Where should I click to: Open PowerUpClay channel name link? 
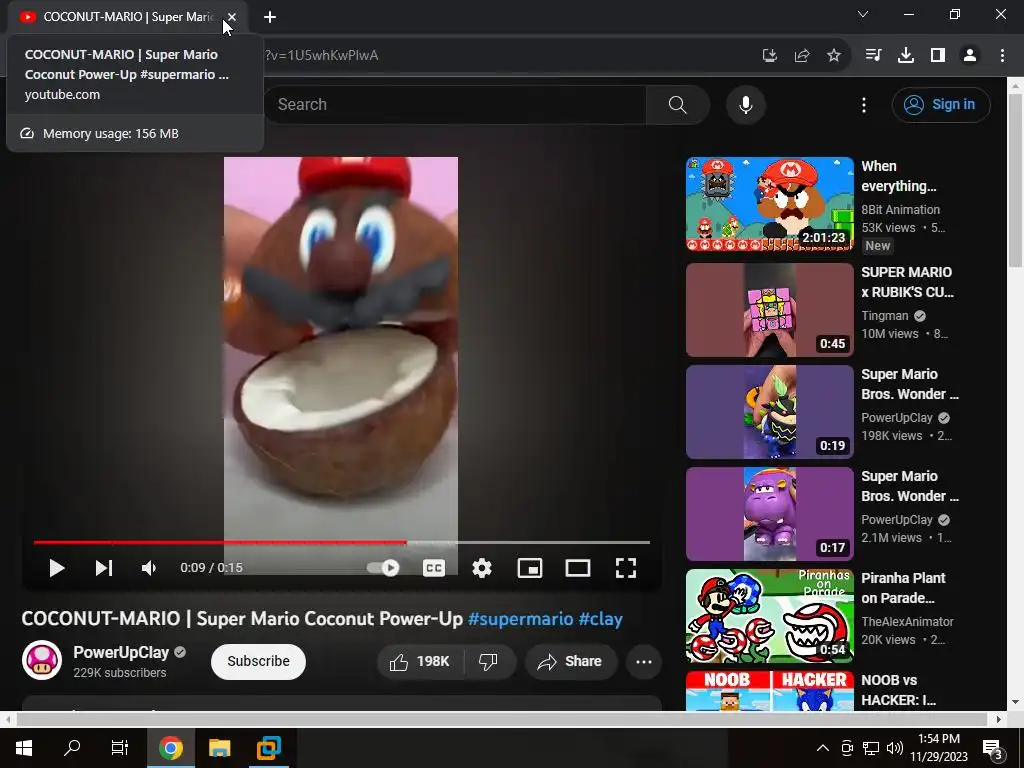tap(121, 652)
